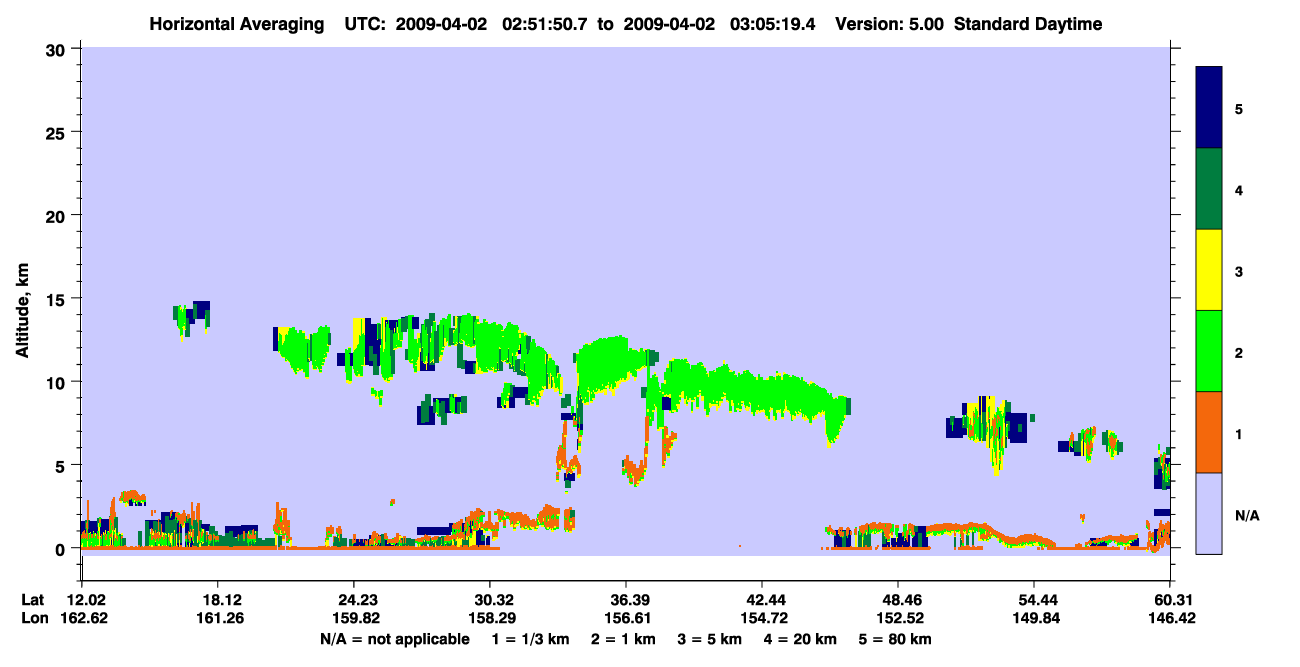1300x667 pixels.
Task: Click the 'Lon' row label
Action: tap(34, 619)
